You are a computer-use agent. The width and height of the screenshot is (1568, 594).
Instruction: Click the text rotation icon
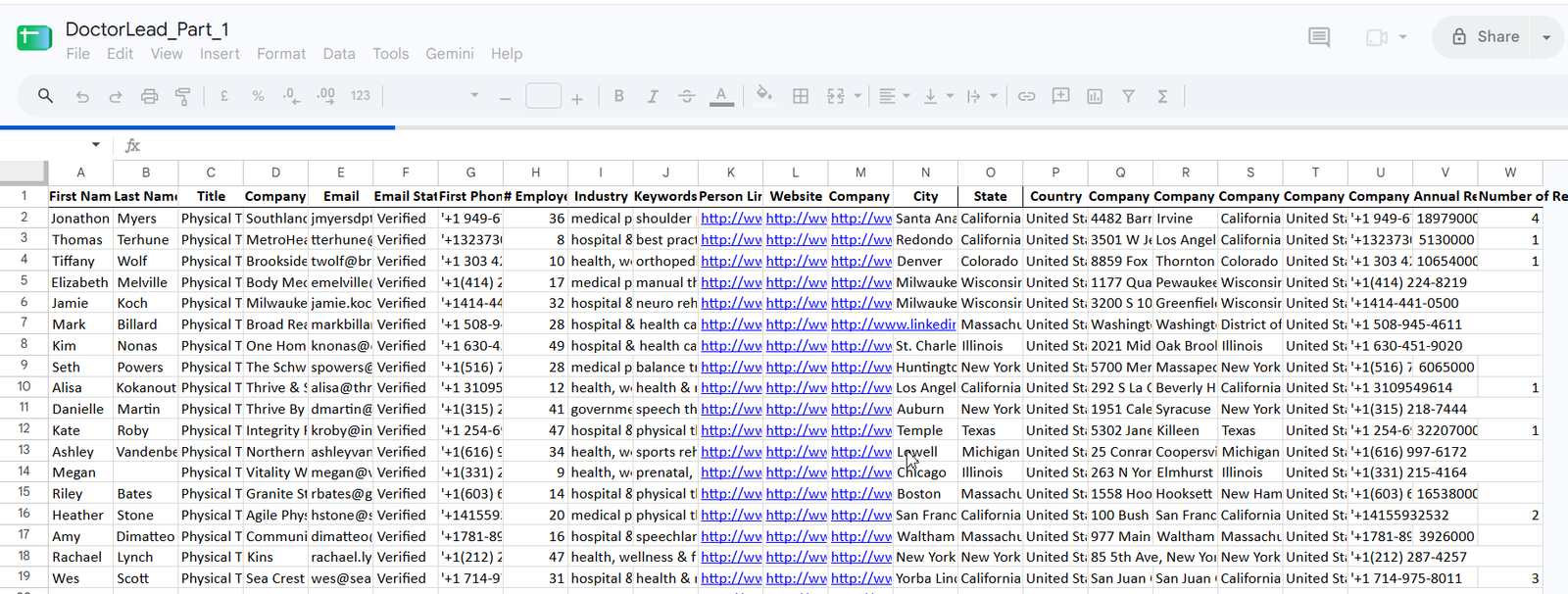[x=973, y=96]
